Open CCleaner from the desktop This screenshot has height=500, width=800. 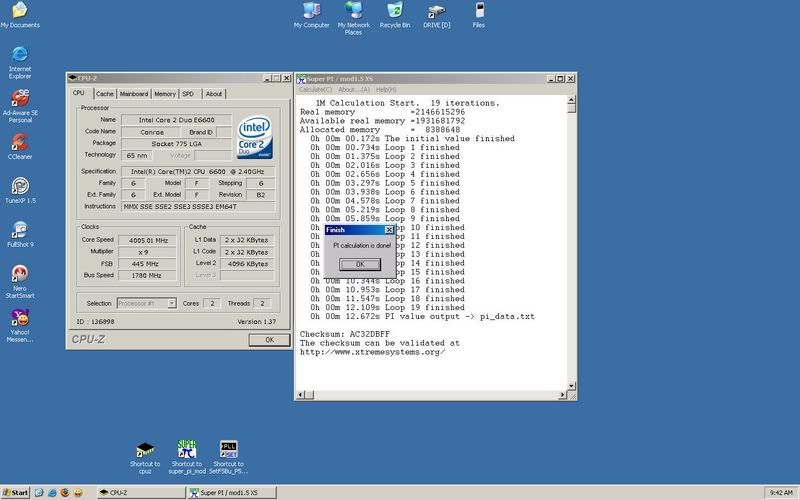pos(20,142)
